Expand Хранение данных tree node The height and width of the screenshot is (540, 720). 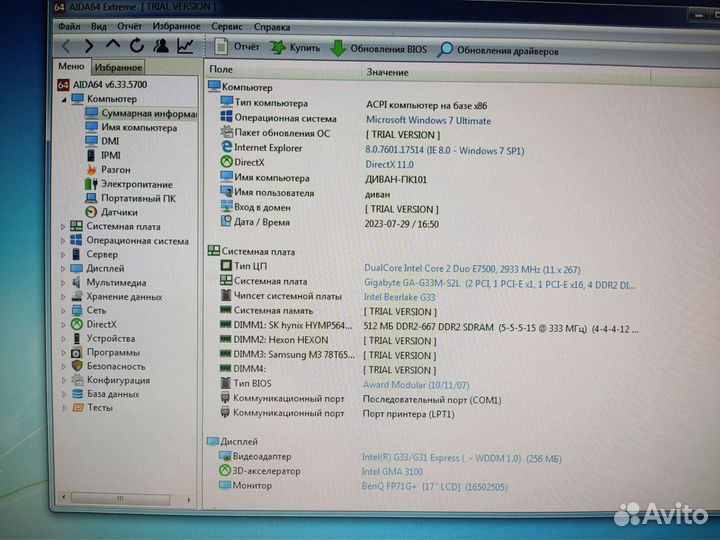coord(63,297)
